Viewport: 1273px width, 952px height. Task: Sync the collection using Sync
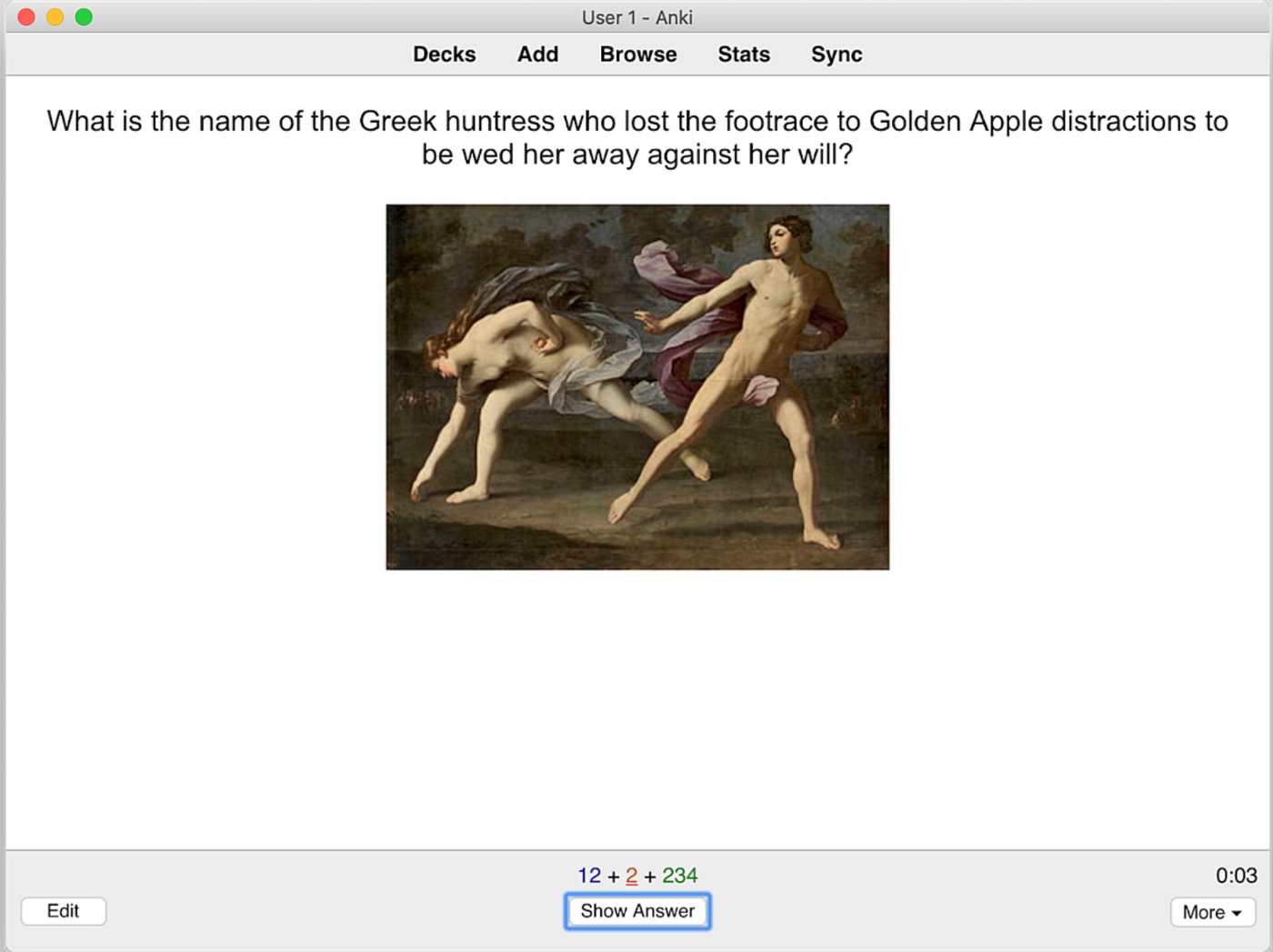click(836, 55)
